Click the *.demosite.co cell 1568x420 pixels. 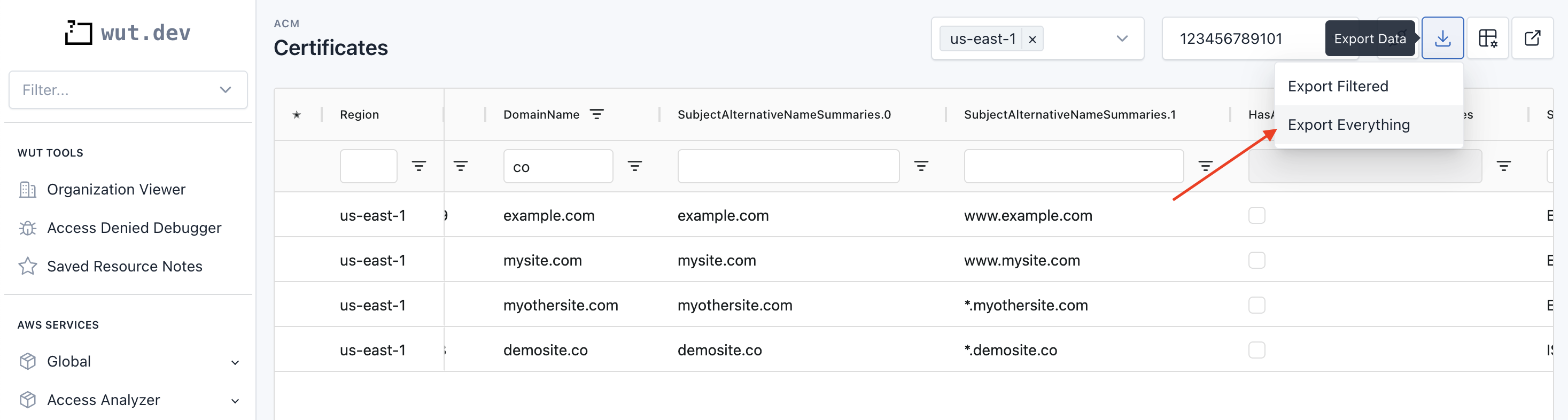point(1011,351)
